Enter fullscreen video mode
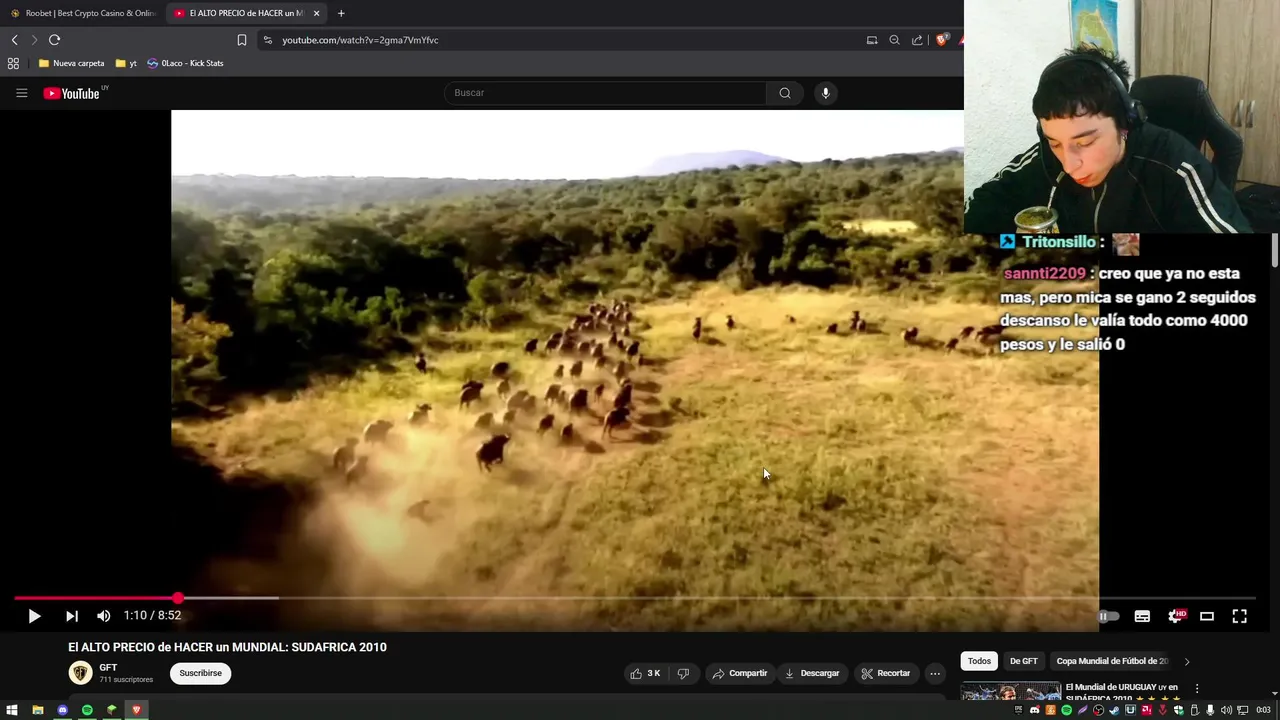1280x720 pixels. tap(1239, 616)
